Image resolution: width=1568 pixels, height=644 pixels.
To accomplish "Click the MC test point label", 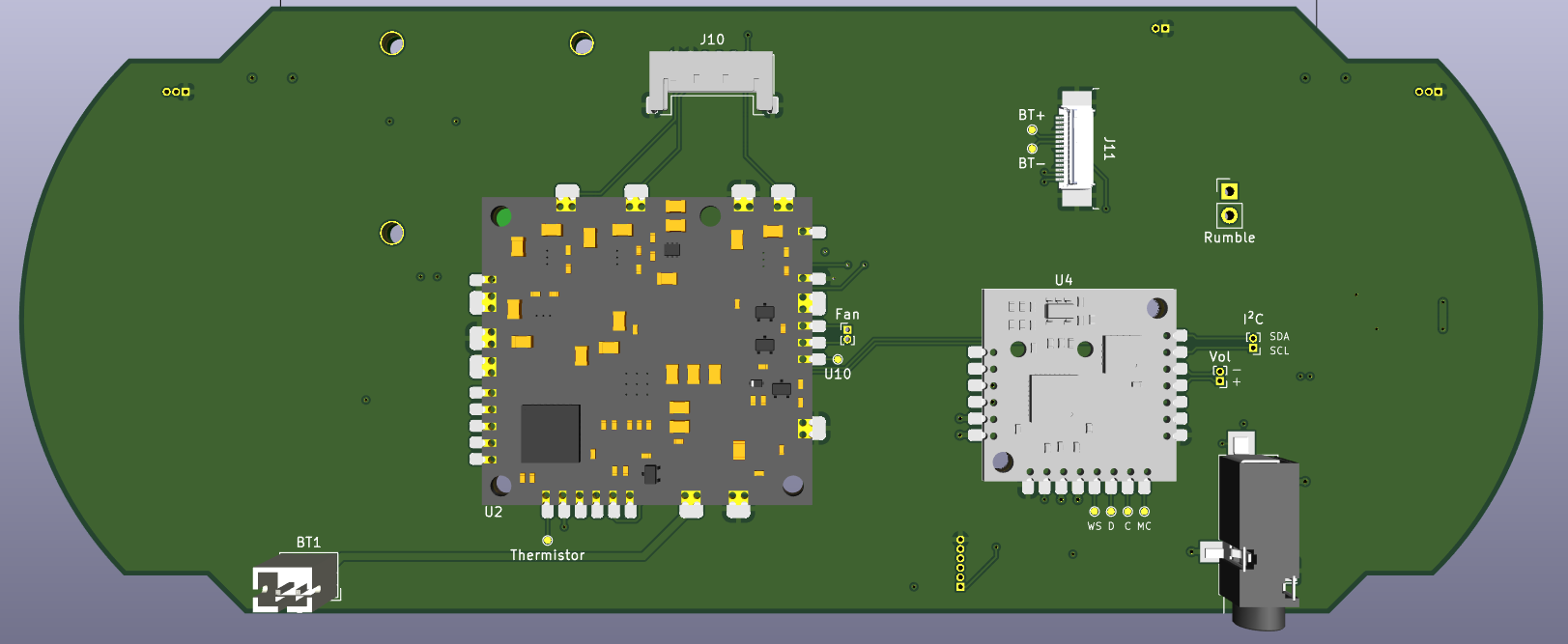I will 1144,527.
